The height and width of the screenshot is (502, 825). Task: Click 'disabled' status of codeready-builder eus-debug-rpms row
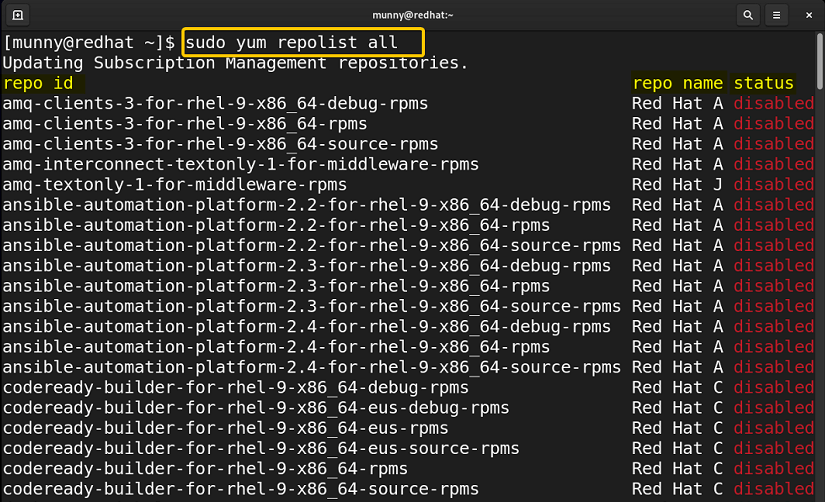pos(773,408)
